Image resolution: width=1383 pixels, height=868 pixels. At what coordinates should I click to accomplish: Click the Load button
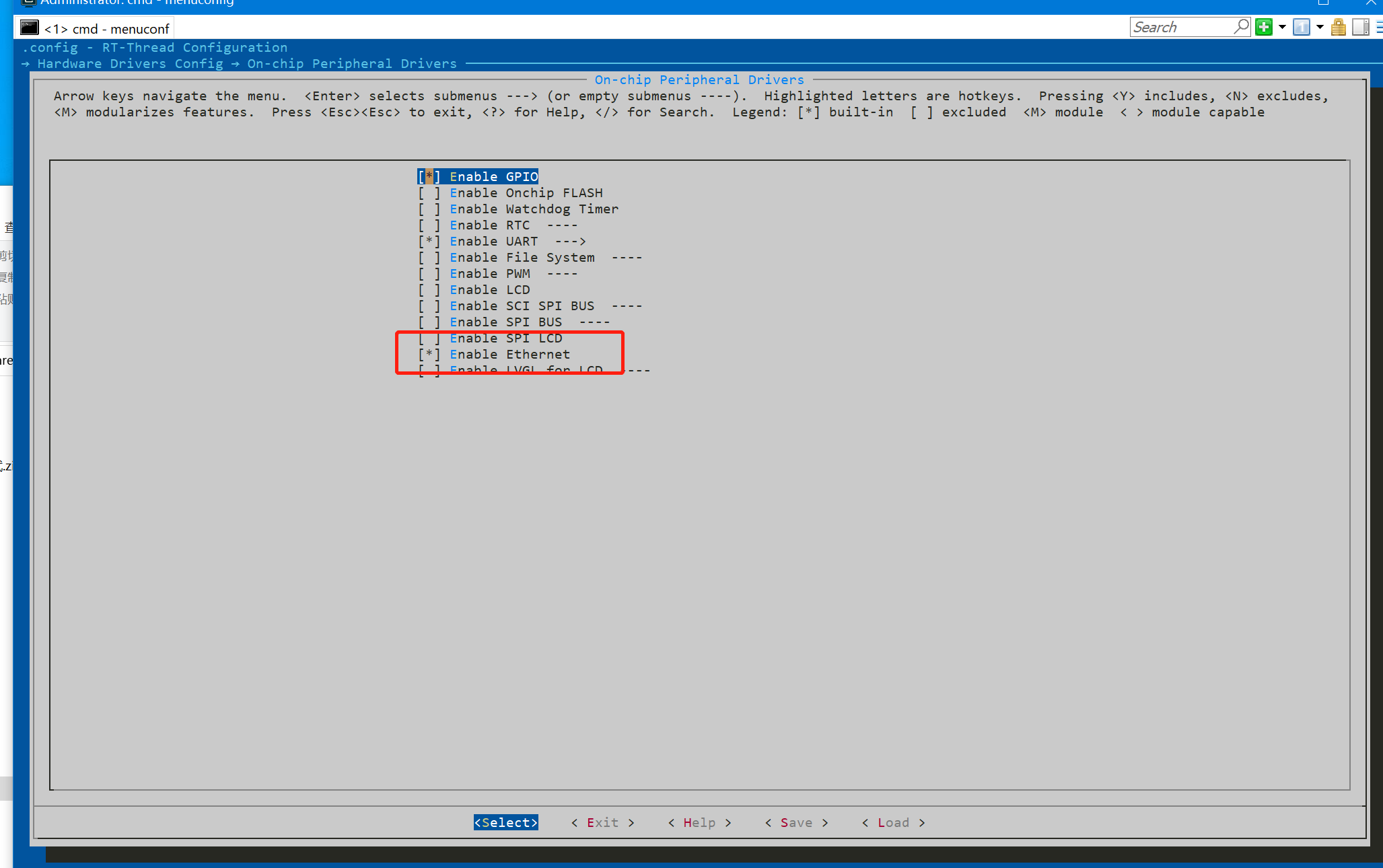click(x=893, y=823)
